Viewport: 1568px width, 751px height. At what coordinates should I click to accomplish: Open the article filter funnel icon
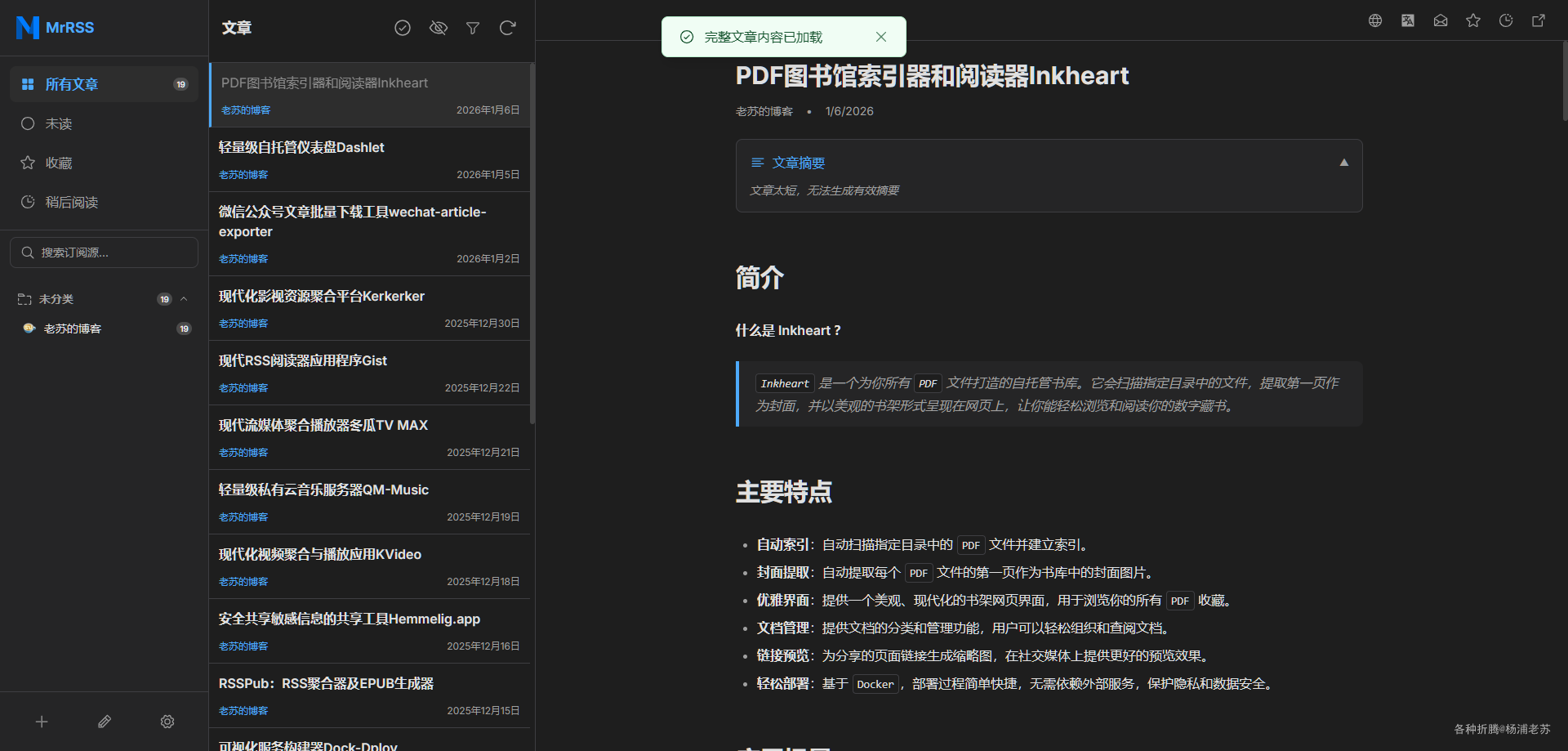[473, 28]
